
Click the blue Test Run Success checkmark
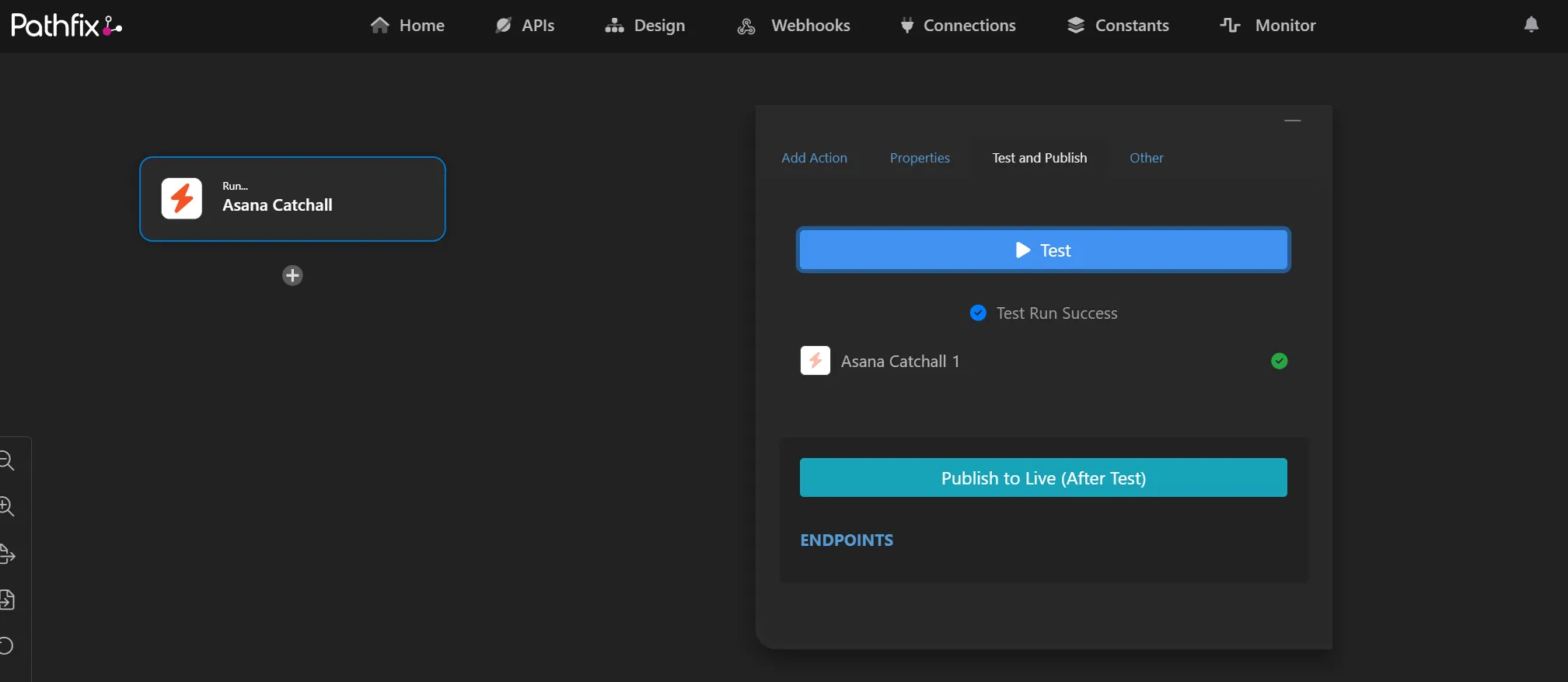pos(978,313)
